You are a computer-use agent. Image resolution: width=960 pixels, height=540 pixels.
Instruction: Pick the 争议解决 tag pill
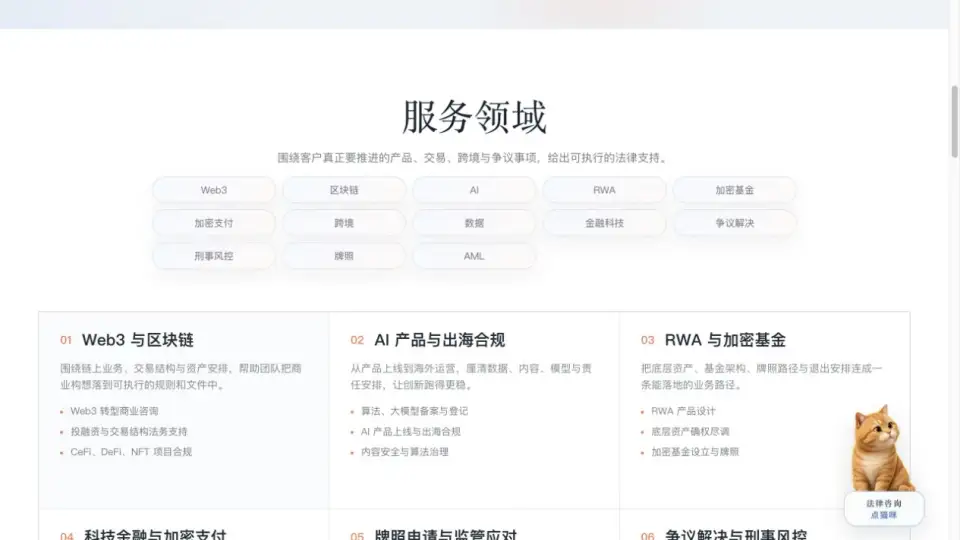[x=735, y=223]
